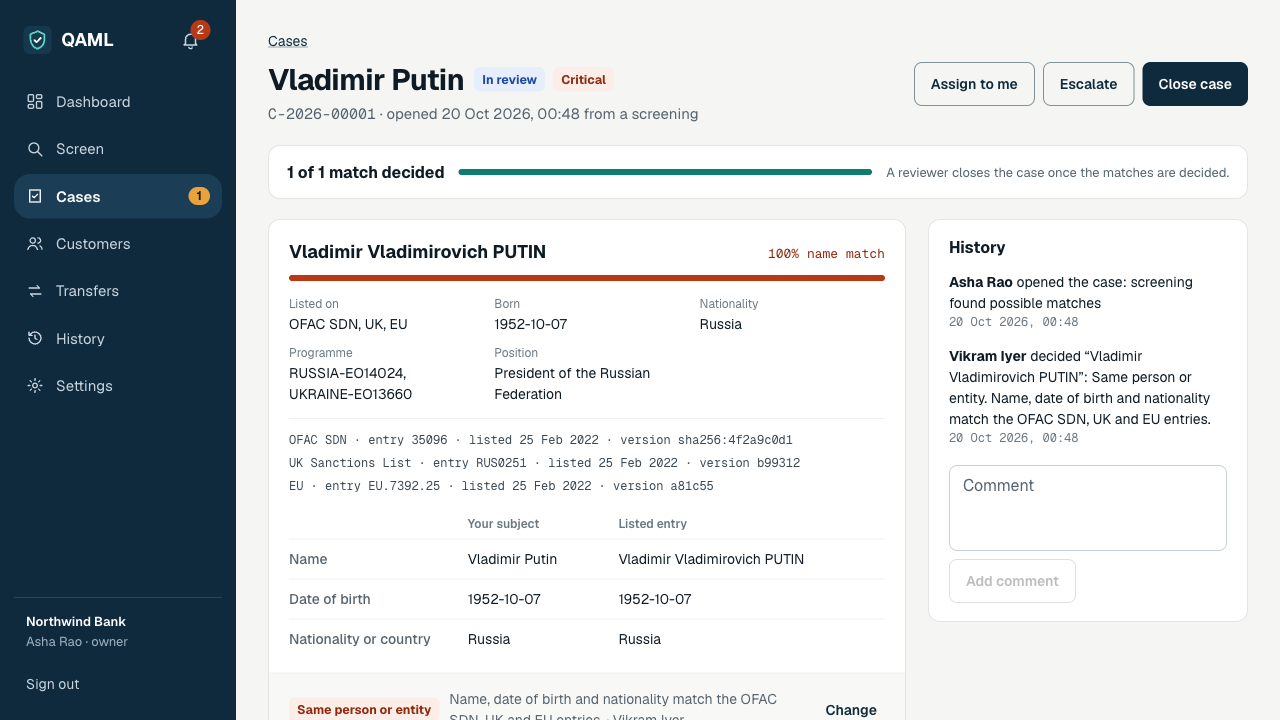Click Change on the match decision
1280x720 pixels.
(x=851, y=710)
